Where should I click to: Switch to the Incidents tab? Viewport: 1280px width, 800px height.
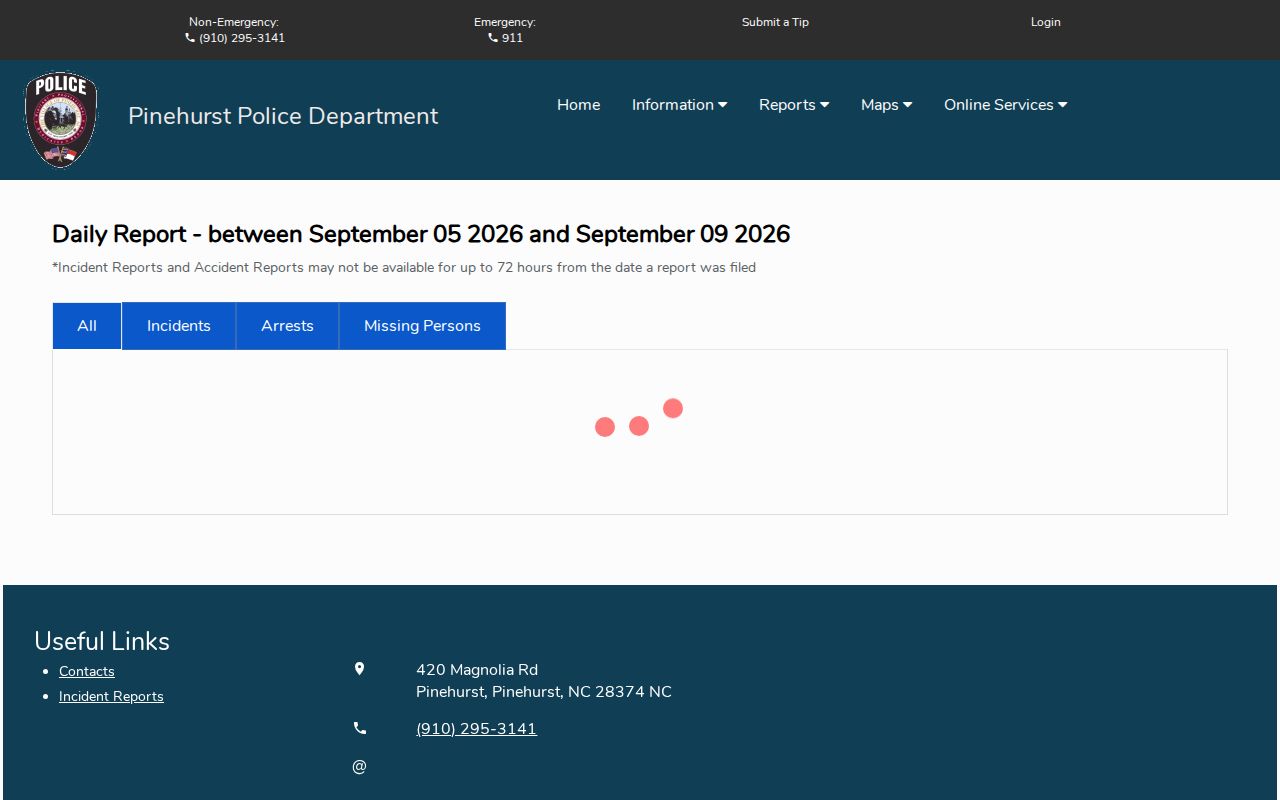[x=179, y=326]
